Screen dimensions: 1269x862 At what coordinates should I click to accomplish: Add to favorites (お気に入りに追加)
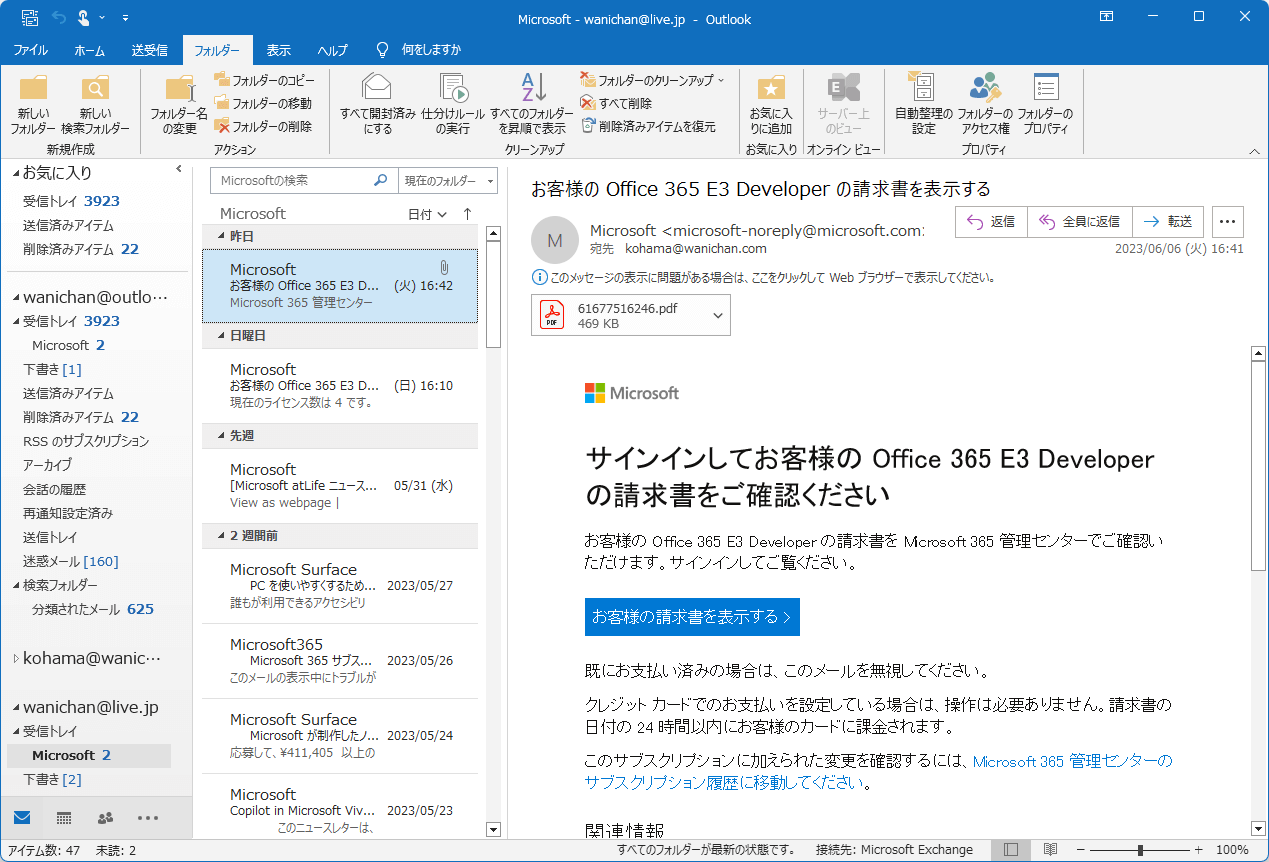(x=771, y=106)
